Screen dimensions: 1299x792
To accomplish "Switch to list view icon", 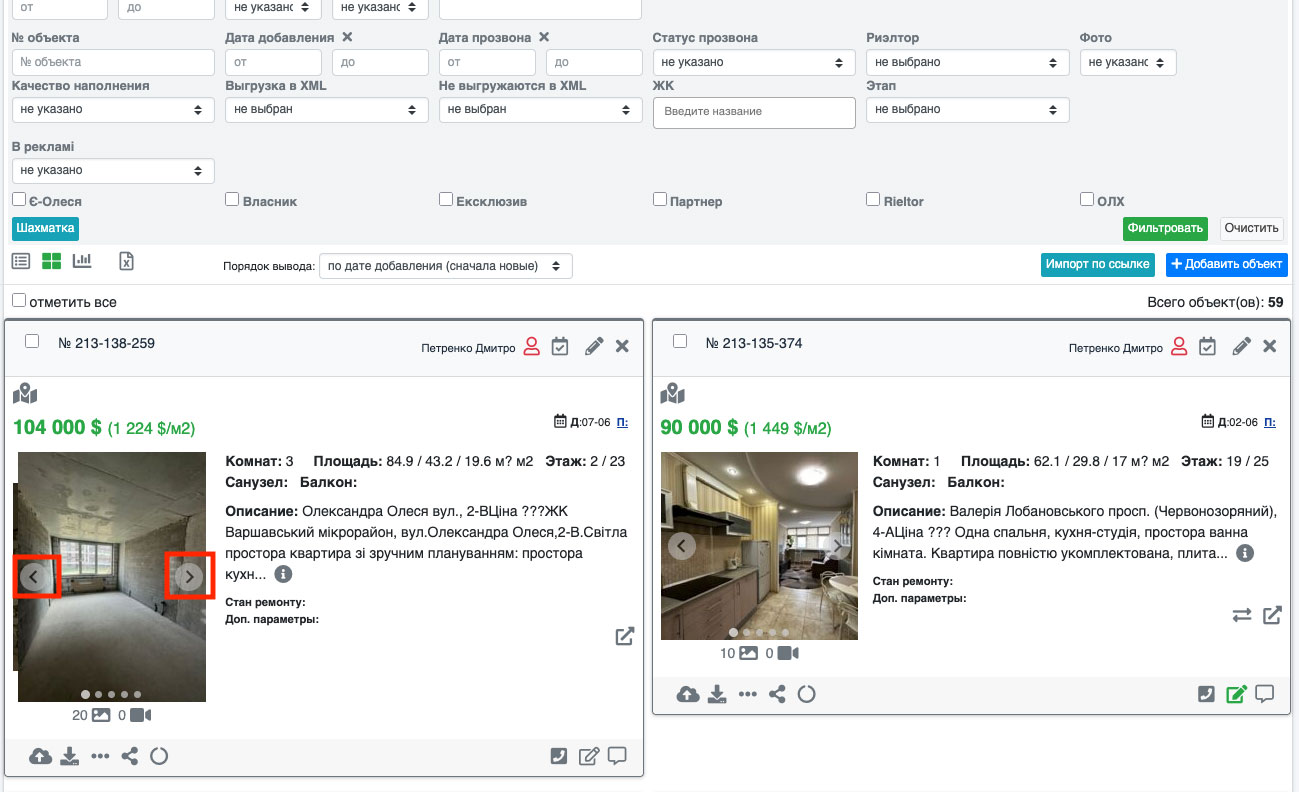I will [x=21, y=261].
